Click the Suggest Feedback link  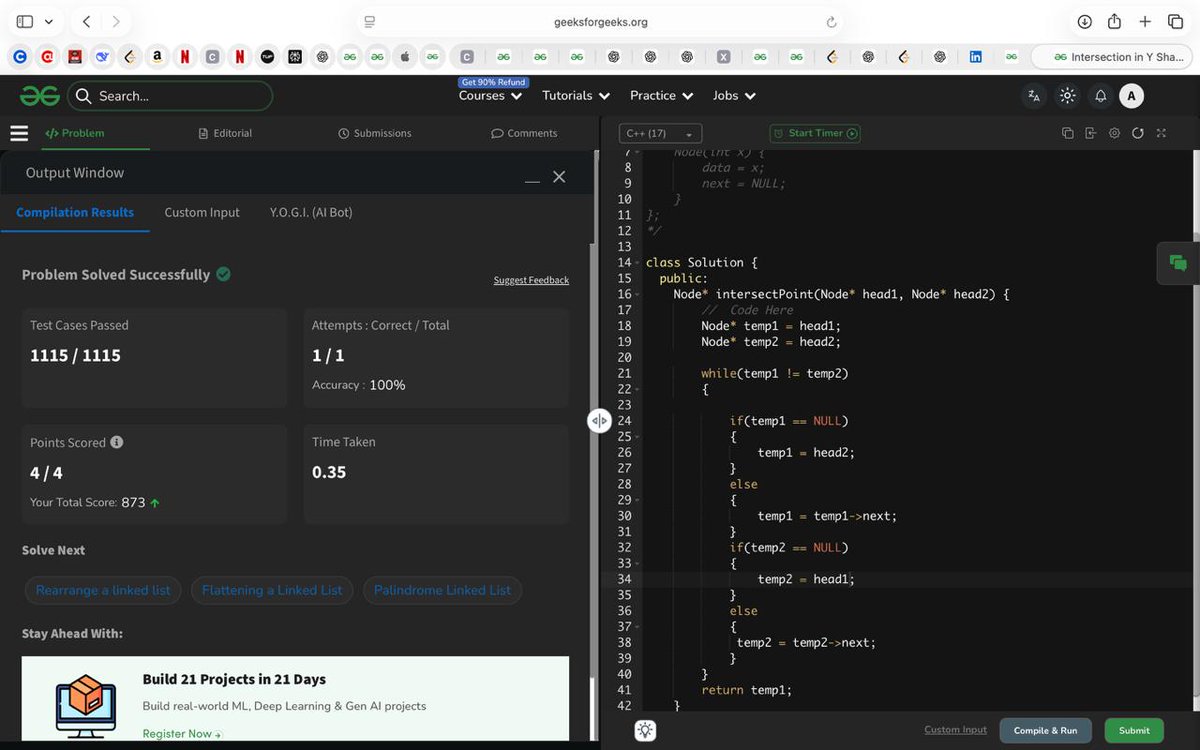pos(531,280)
